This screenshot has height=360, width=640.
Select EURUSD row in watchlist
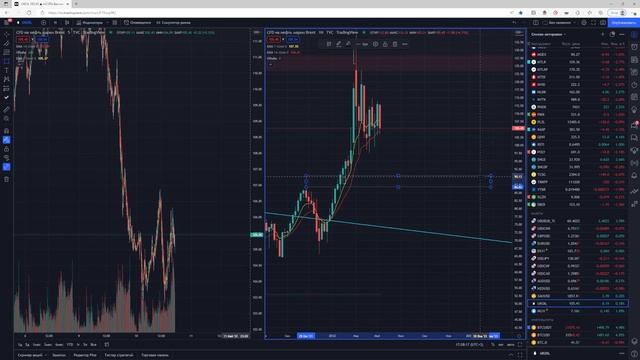pos(578,243)
